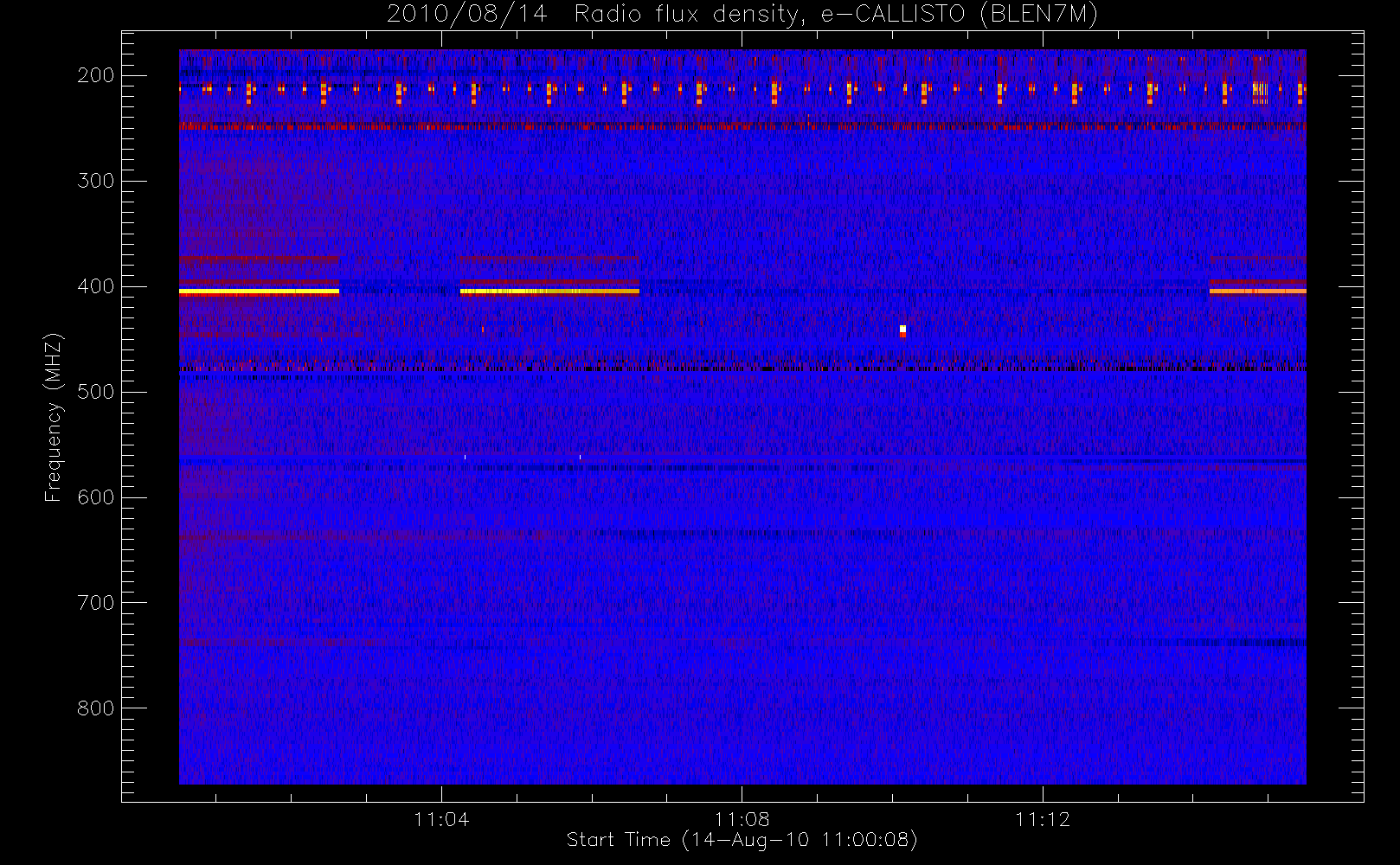Click the 11:08 time tick label
Viewport: 1400px width, 865px height.
click(x=742, y=819)
